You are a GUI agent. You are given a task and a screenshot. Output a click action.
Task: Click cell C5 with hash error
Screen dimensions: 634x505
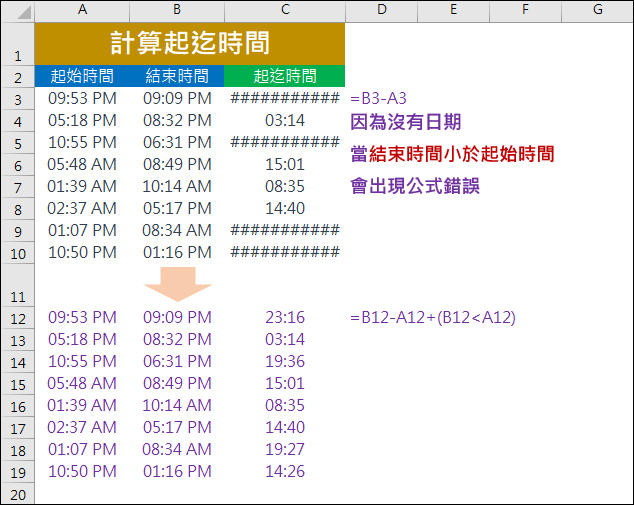pyautogui.click(x=285, y=142)
